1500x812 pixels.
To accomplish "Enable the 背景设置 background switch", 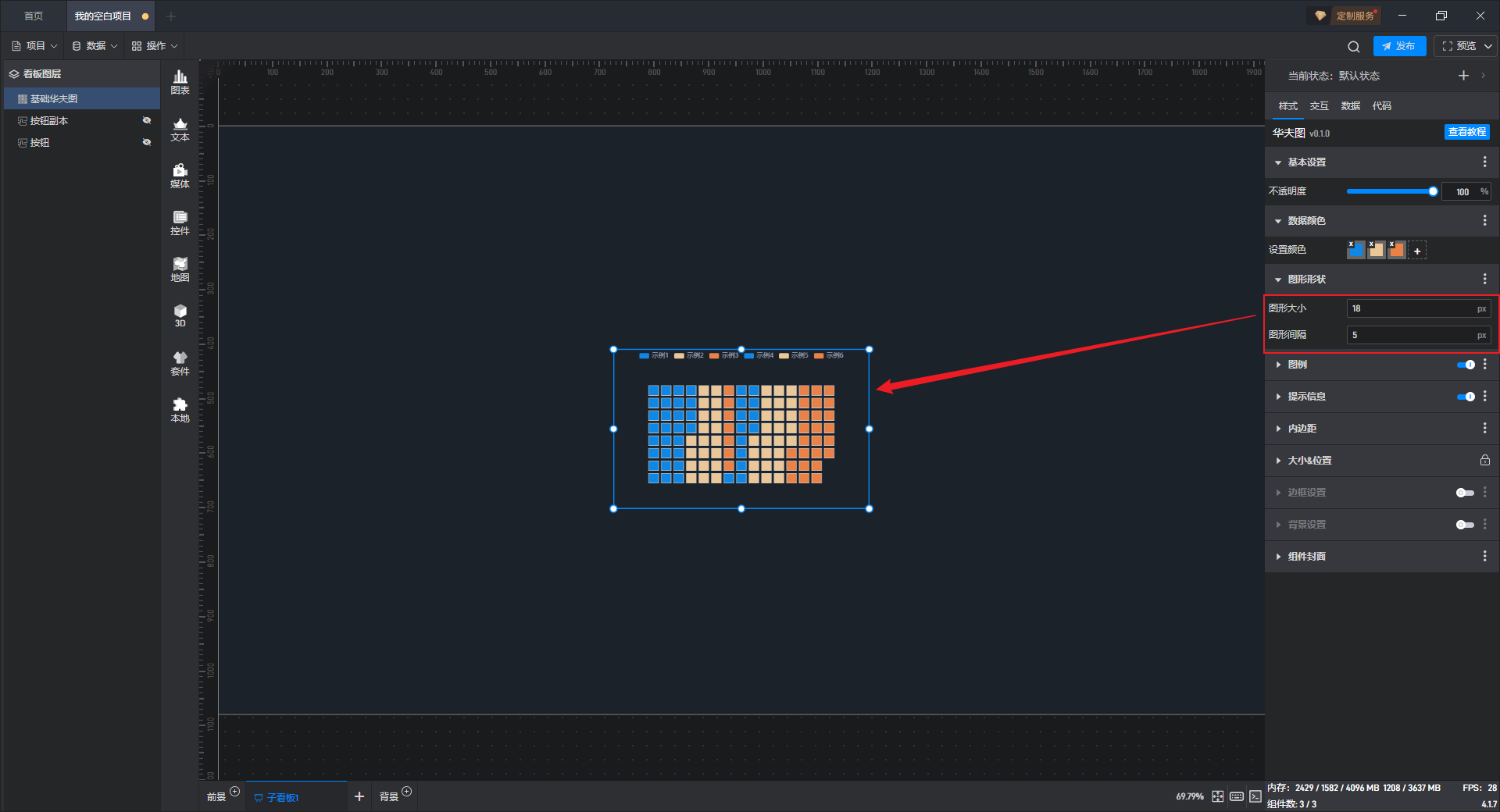I will tap(1465, 525).
